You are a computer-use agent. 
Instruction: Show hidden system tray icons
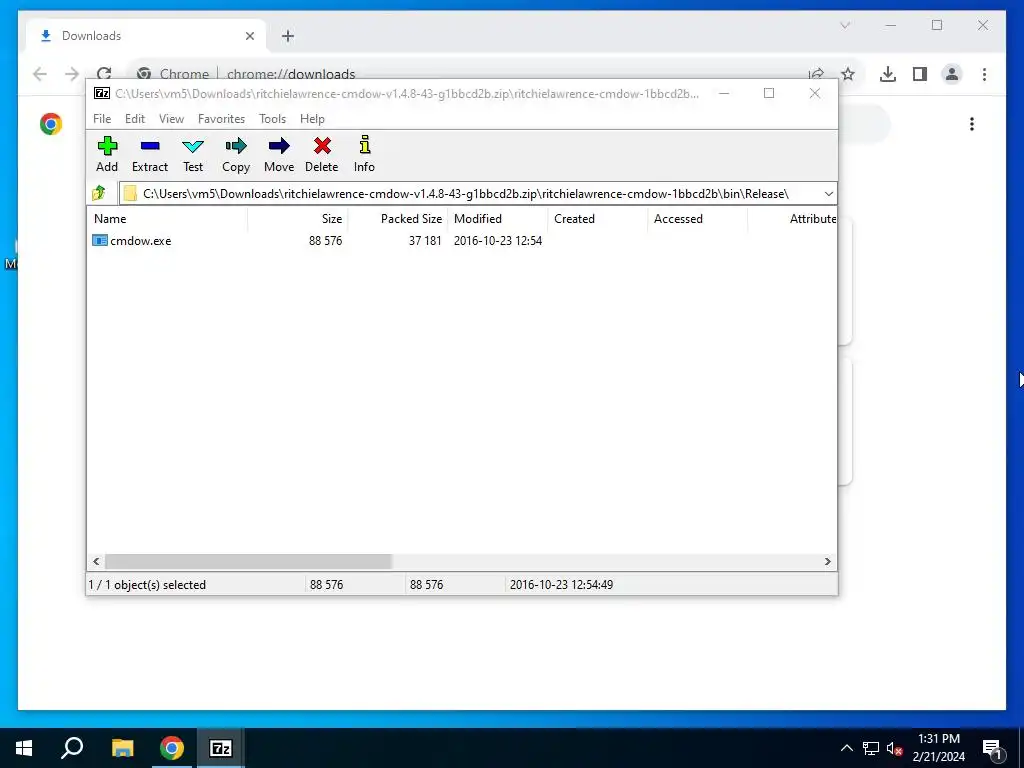pos(846,748)
